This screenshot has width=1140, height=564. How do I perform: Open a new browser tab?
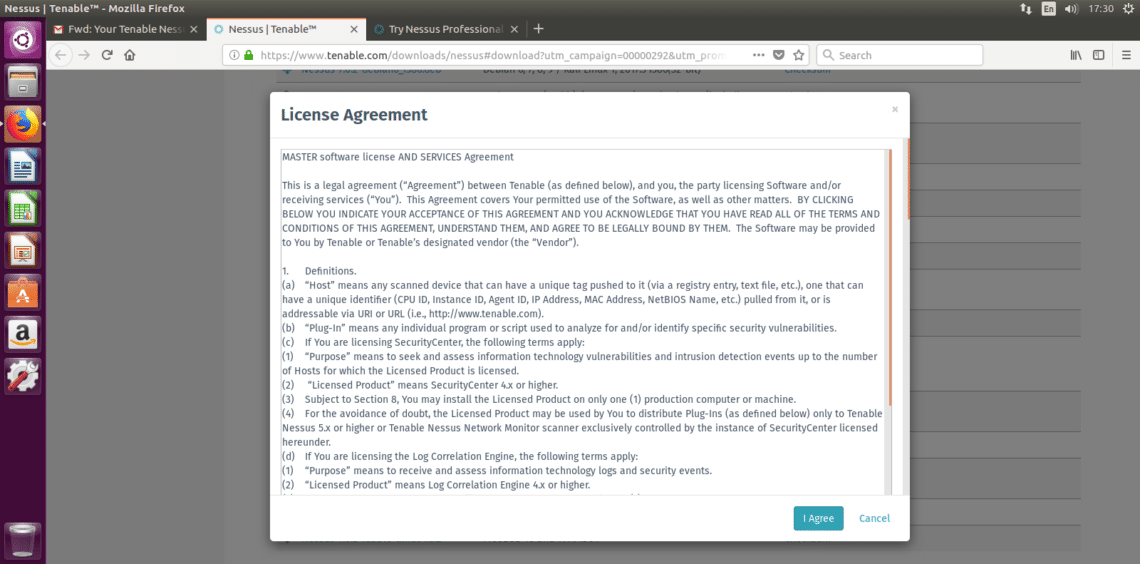click(538, 29)
